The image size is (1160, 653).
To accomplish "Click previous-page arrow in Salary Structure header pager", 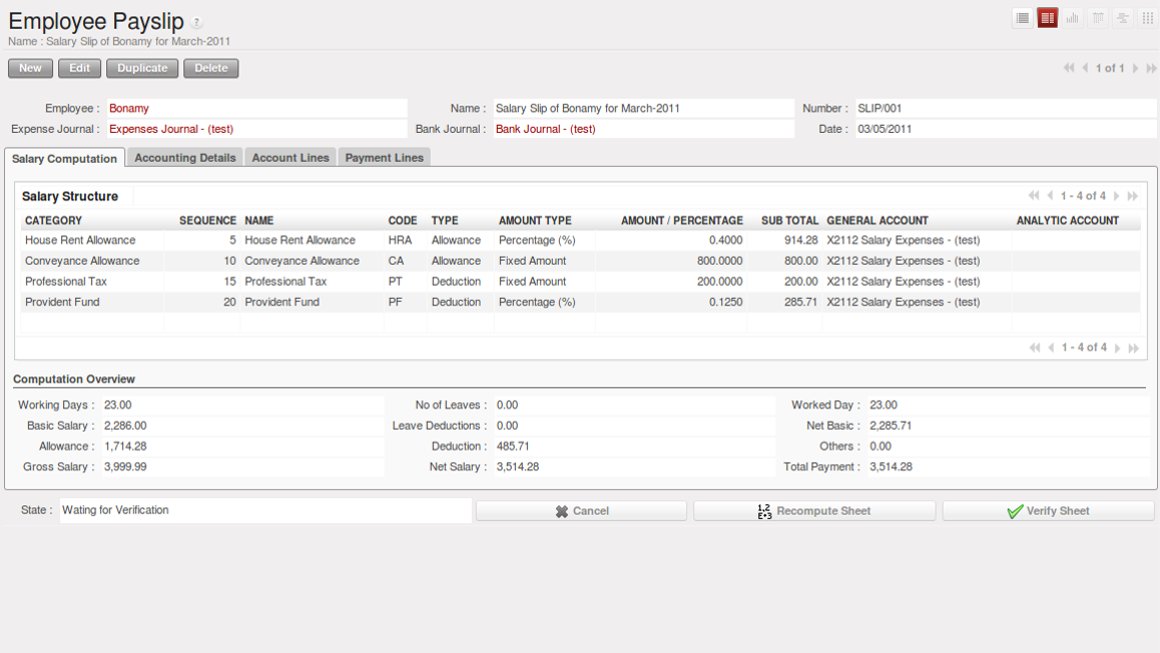I will [1051, 196].
